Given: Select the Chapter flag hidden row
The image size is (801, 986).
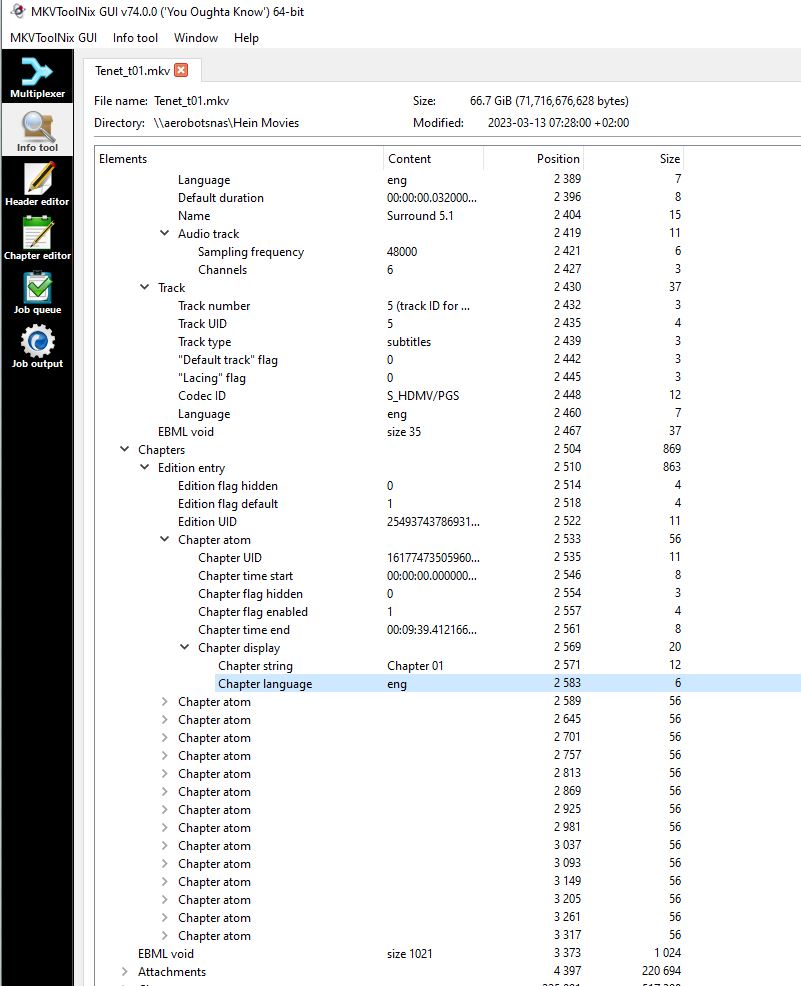Looking at the screenshot, I should 448,594.
